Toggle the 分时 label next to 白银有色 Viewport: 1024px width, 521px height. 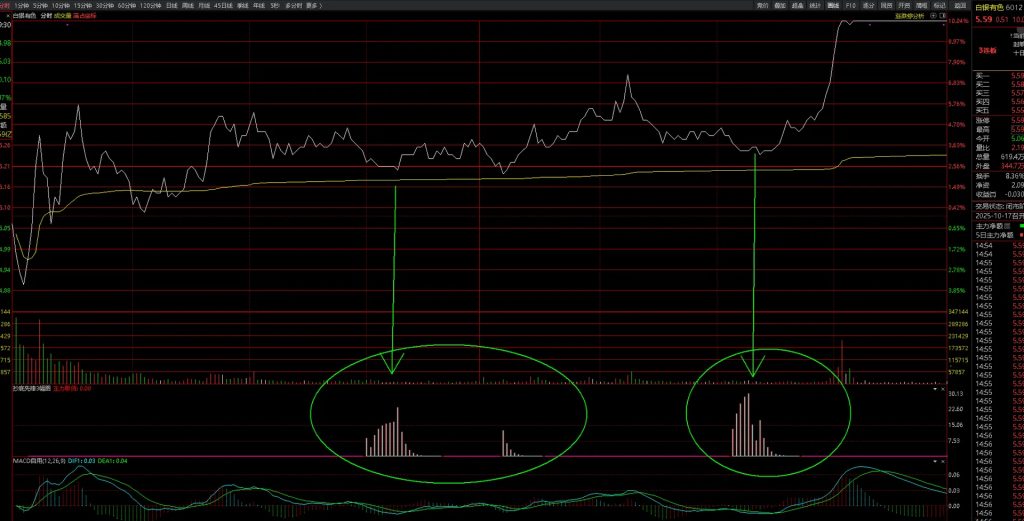45,16
